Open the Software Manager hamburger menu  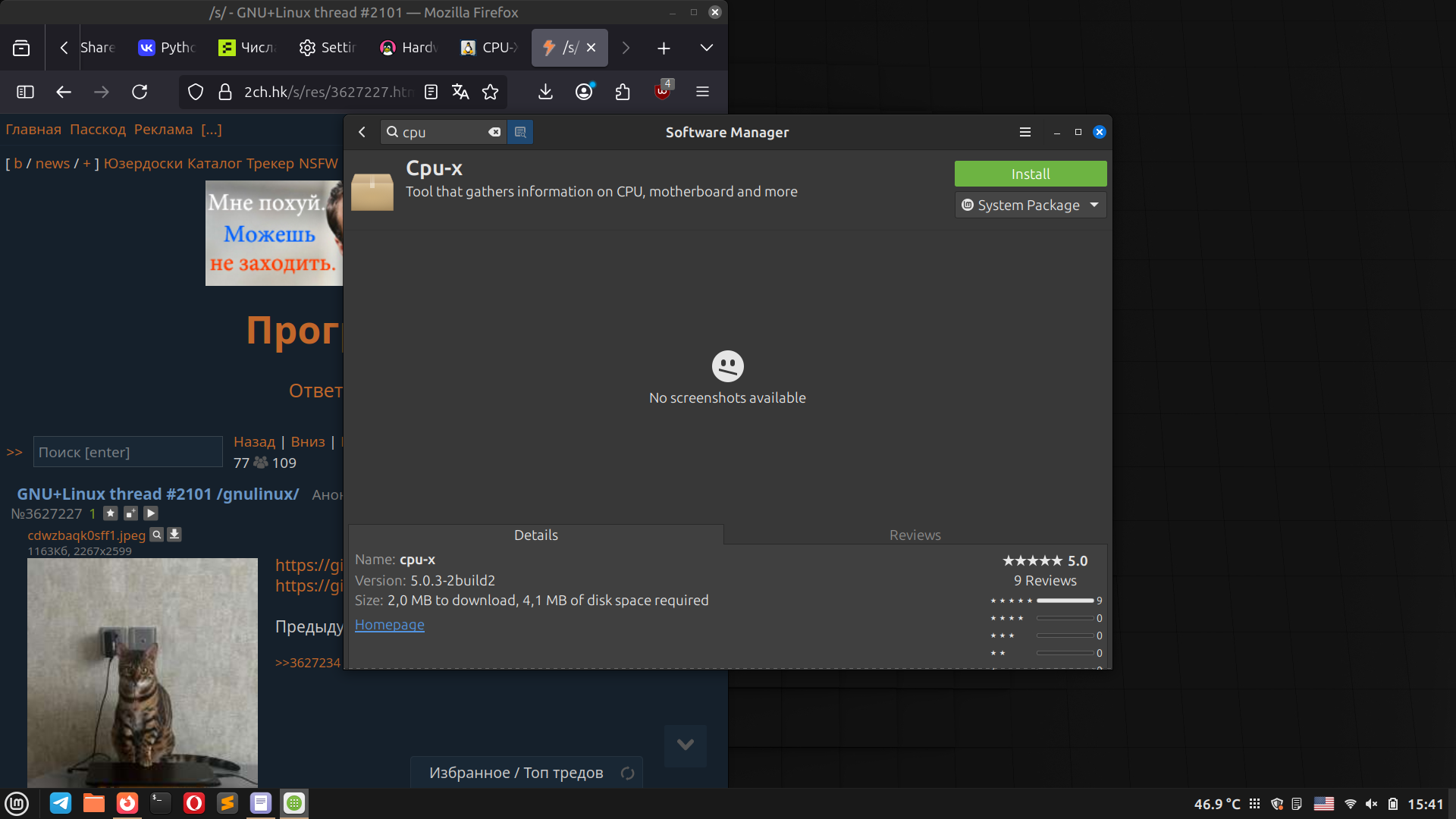coord(1025,132)
